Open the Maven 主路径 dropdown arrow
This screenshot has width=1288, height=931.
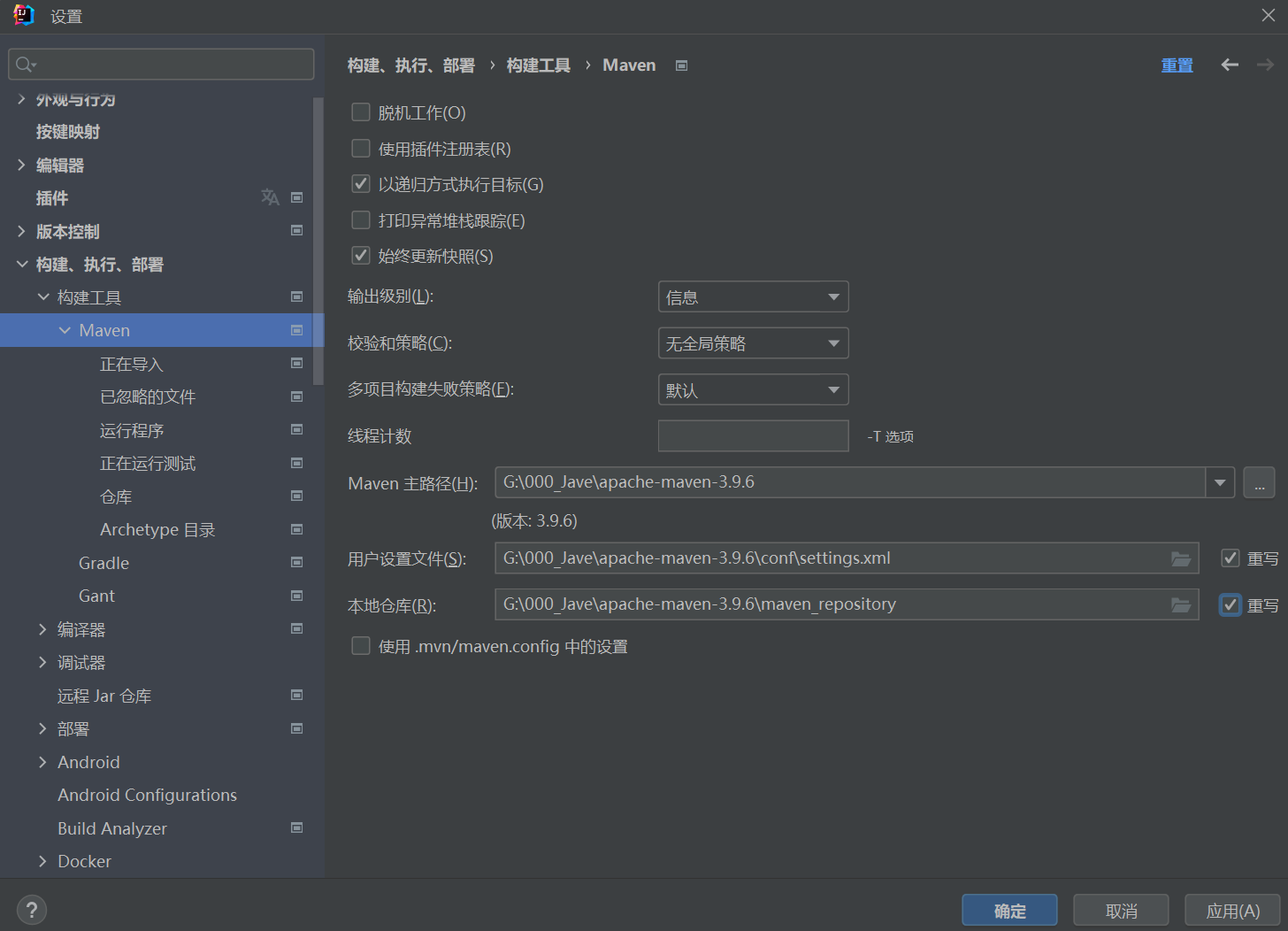1220,482
